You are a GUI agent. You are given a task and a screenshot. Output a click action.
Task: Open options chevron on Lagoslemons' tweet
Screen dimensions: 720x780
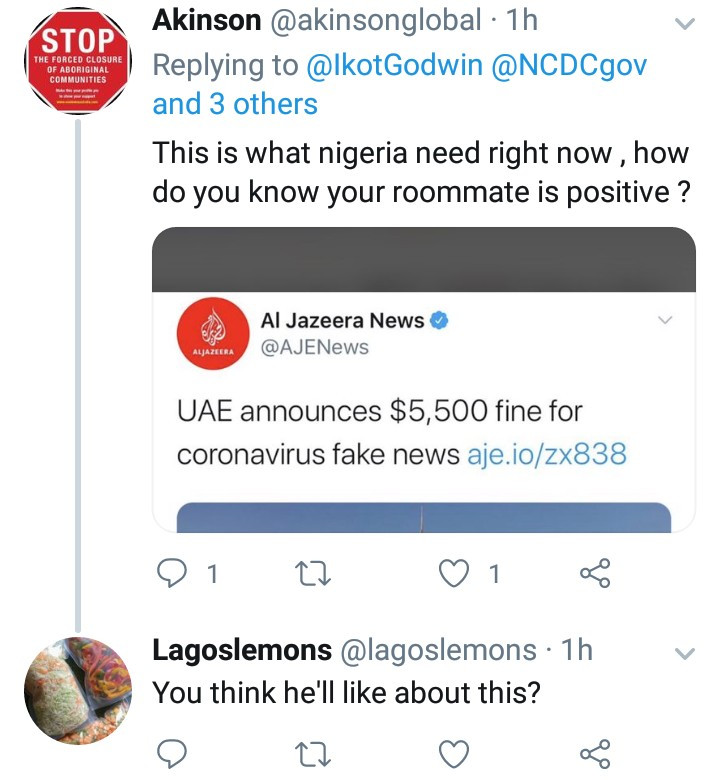[x=685, y=654]
